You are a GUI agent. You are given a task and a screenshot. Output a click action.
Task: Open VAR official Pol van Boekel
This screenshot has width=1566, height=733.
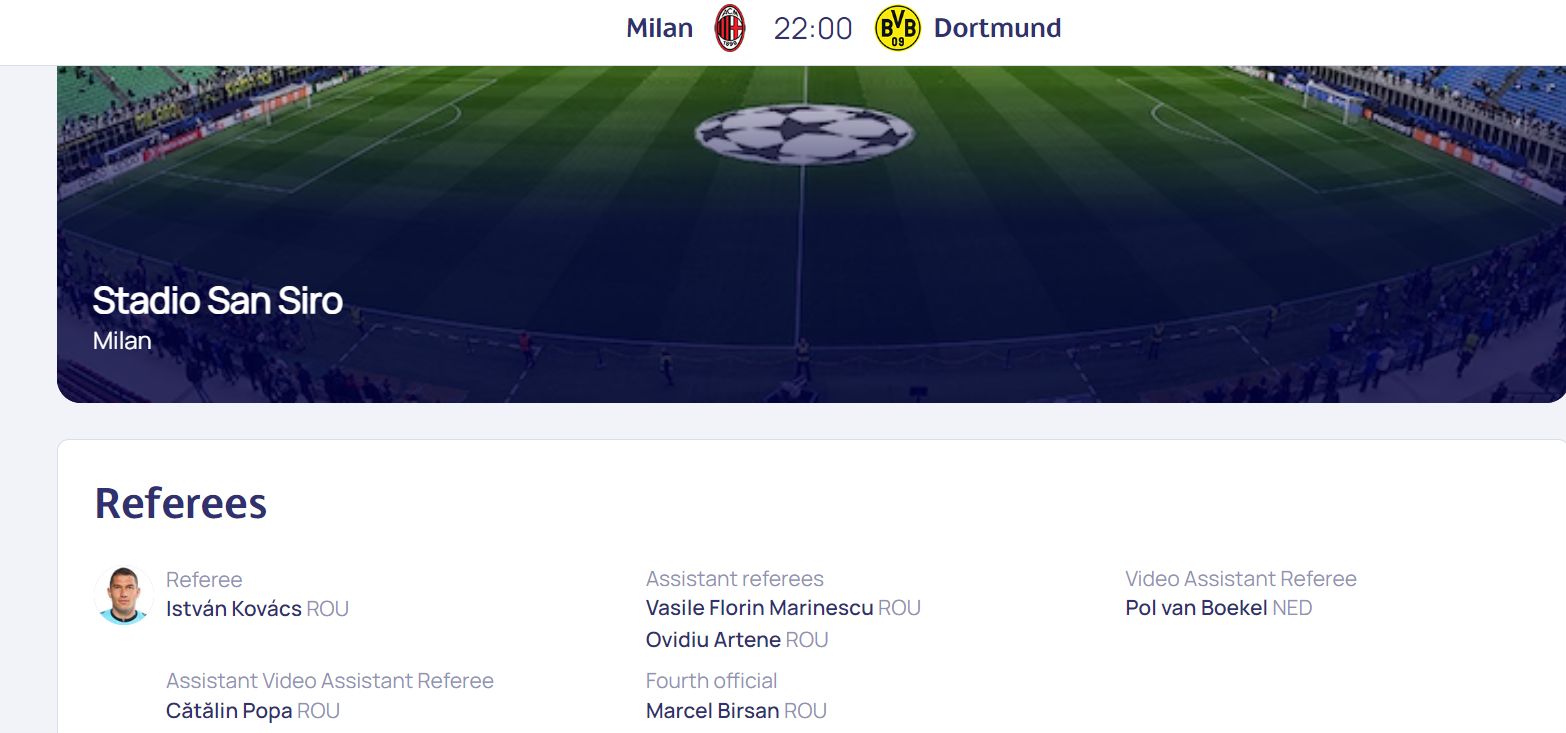click(1196, 607)
